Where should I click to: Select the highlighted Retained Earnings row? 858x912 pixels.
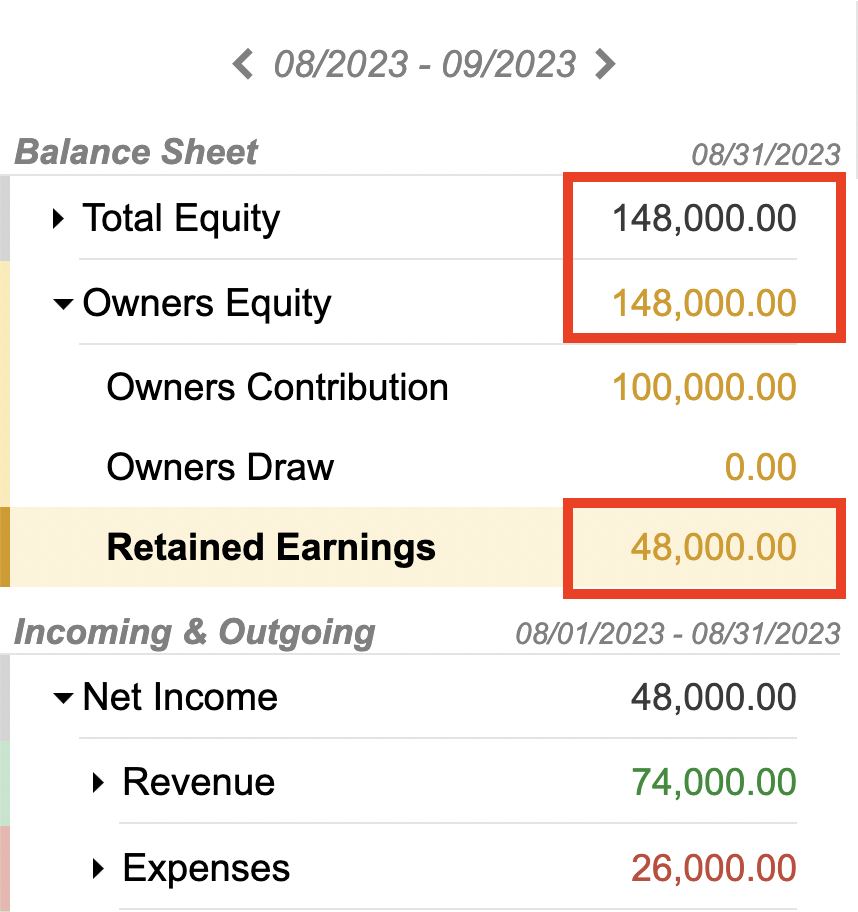[x=270, y=548]
